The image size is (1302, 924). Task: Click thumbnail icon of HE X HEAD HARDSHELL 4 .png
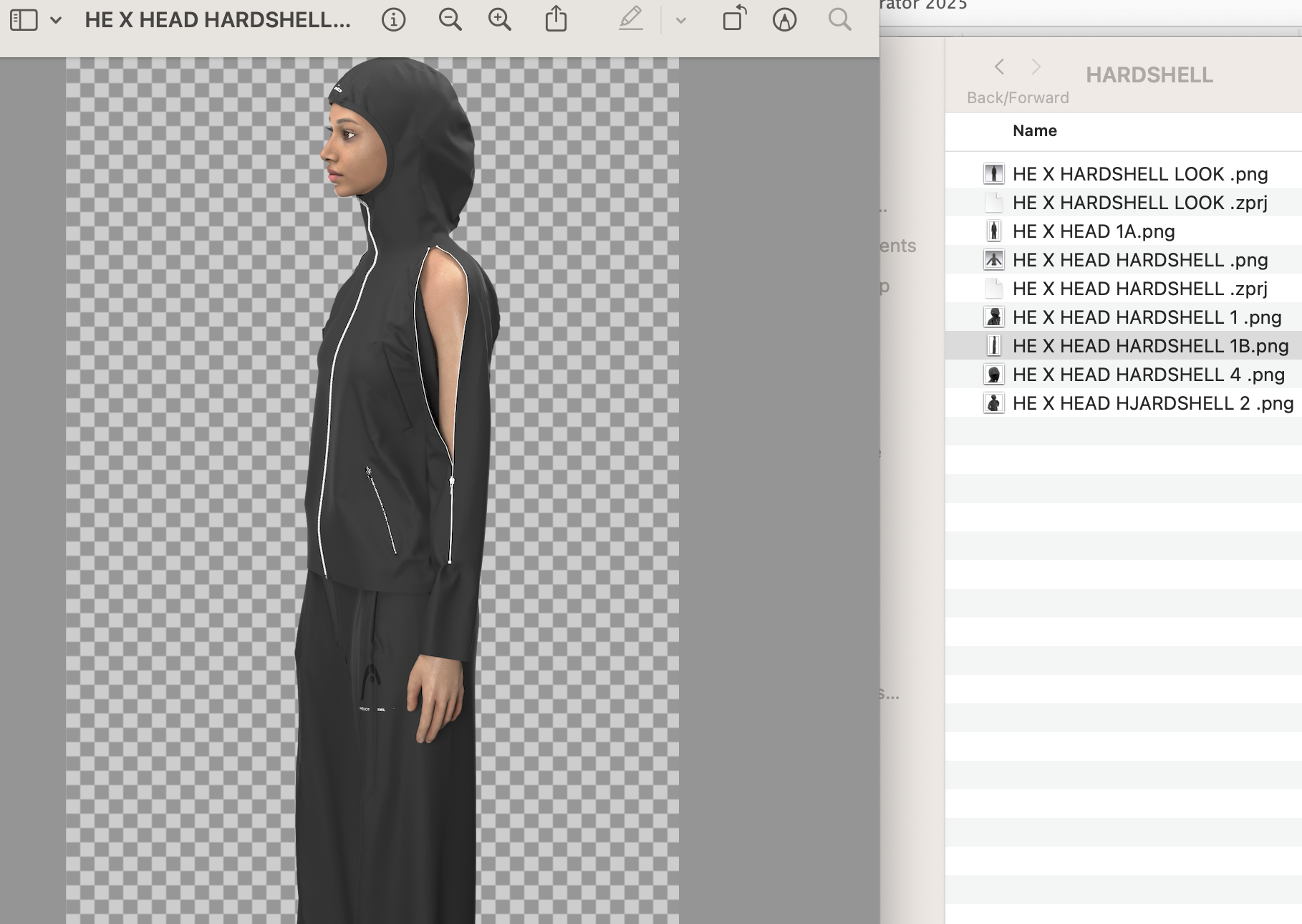[x=993, y=375]
